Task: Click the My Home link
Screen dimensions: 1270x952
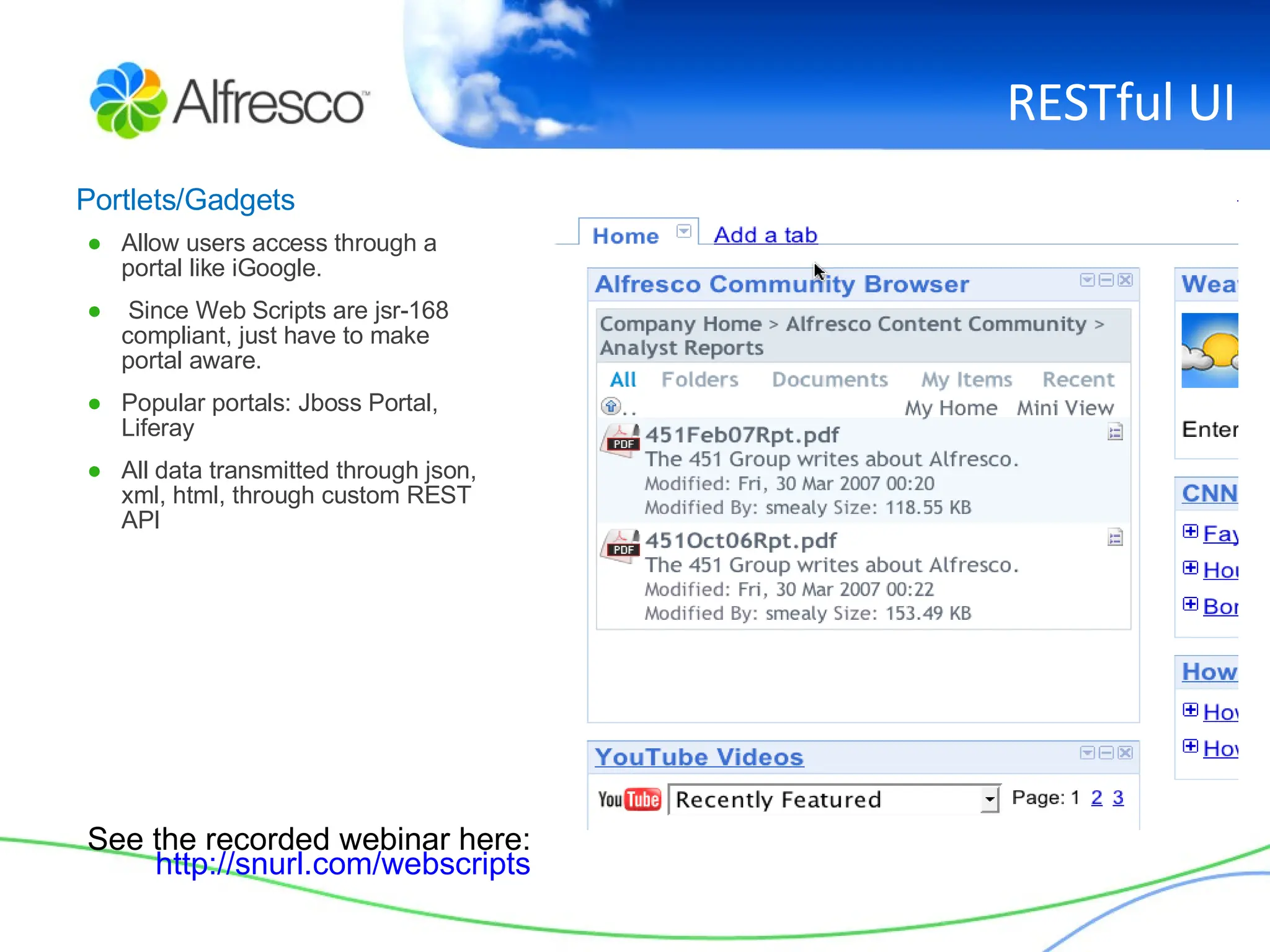Action: pos(951,408)
